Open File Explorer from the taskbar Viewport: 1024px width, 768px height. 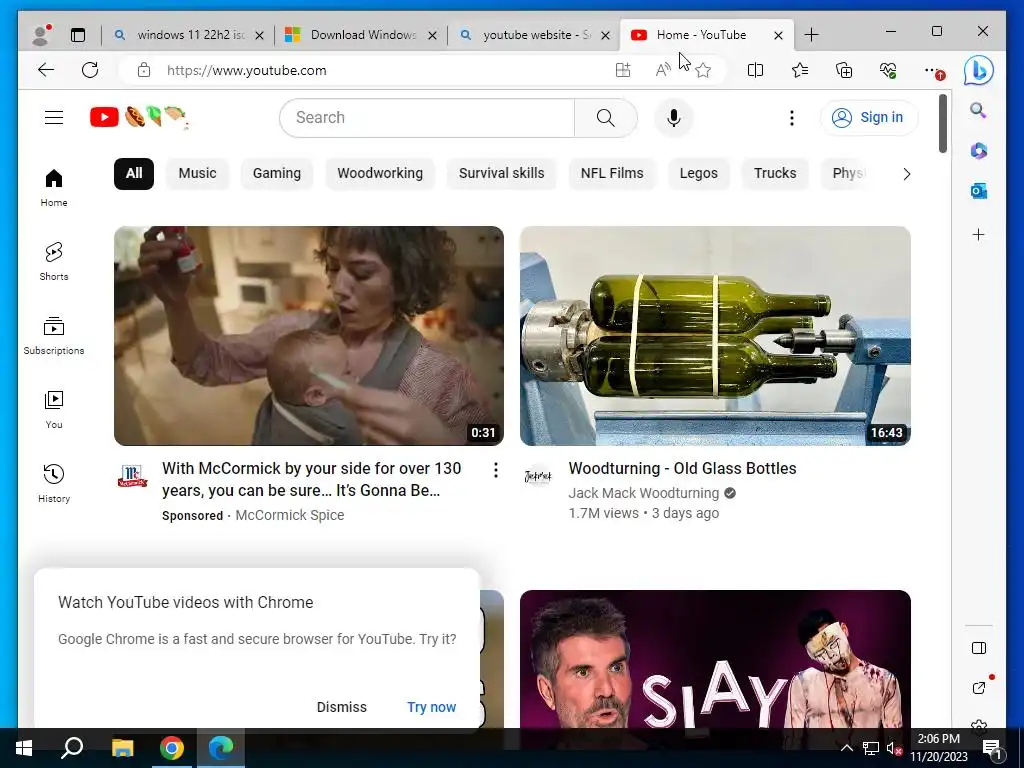coord(122,748)
